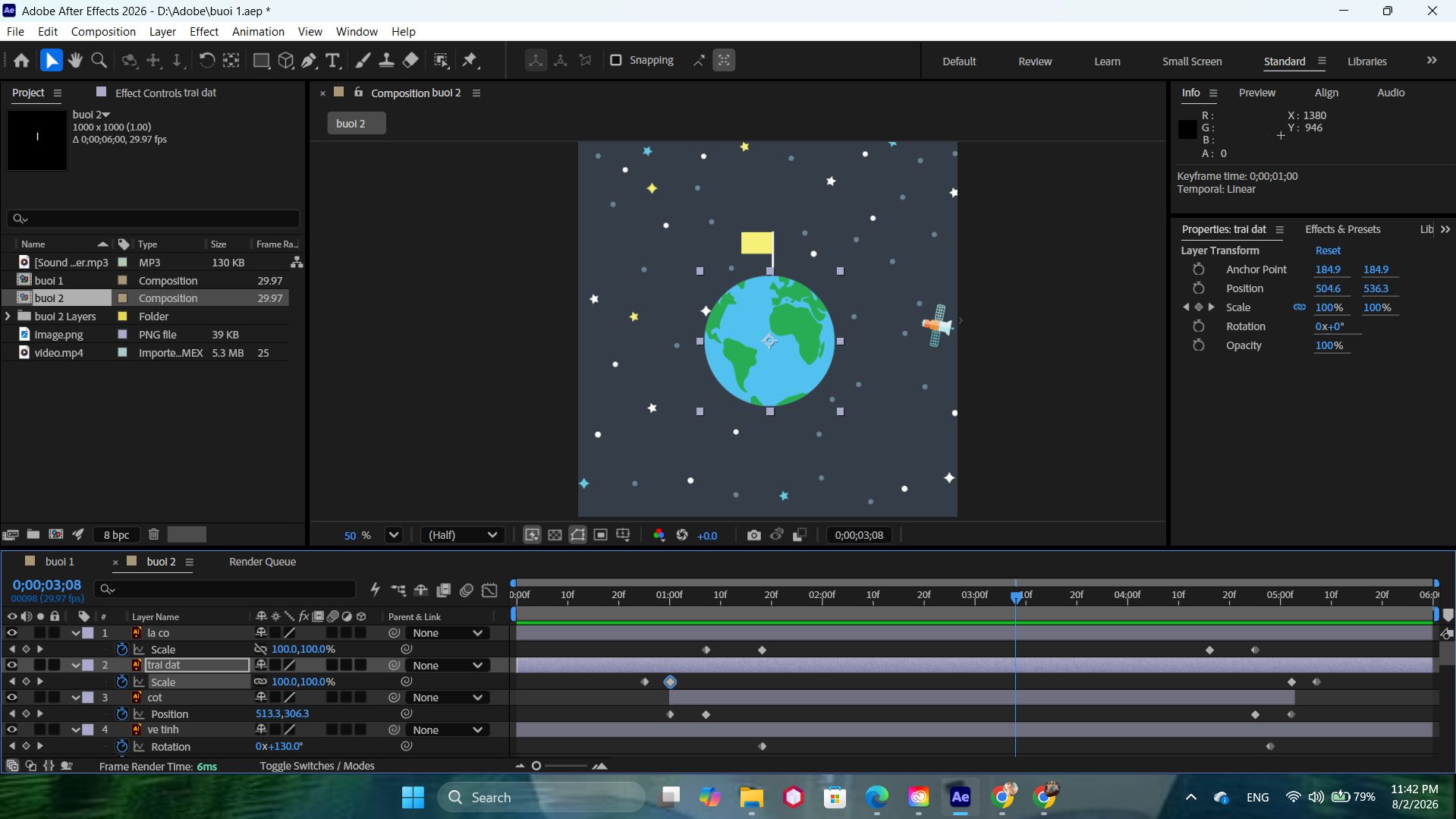The image size is (1456, 819).
Task: Select the Hand tool in toolbar
Action: coord(75,61)
